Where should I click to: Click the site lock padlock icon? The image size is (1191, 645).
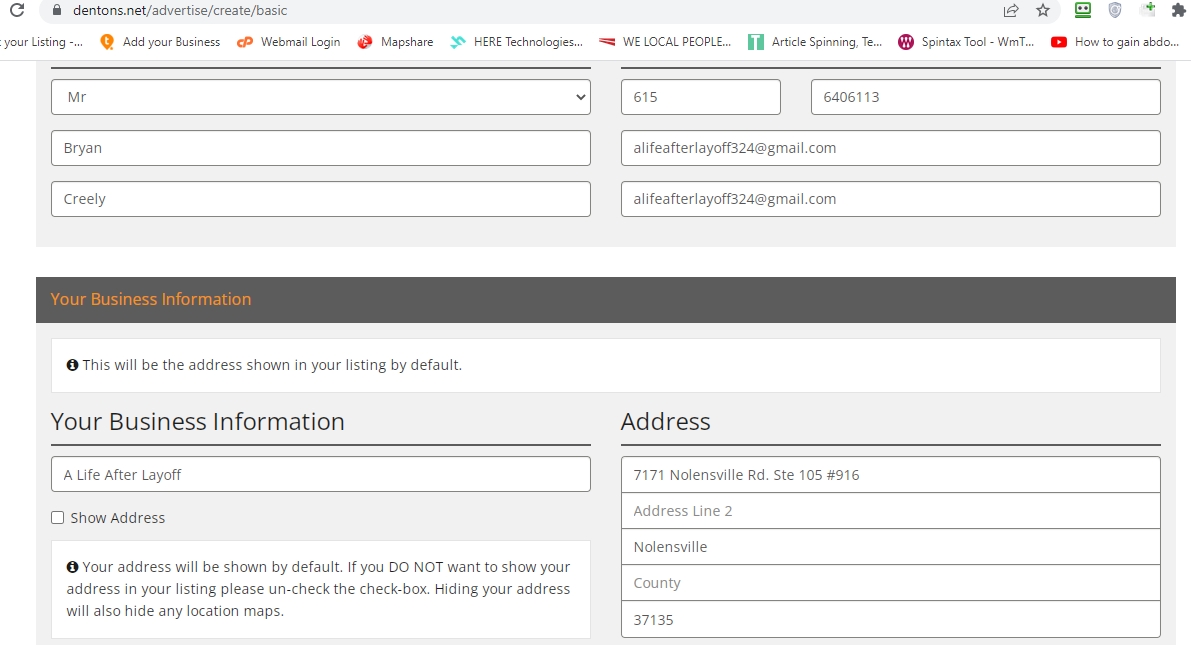[x=56, y=10]
